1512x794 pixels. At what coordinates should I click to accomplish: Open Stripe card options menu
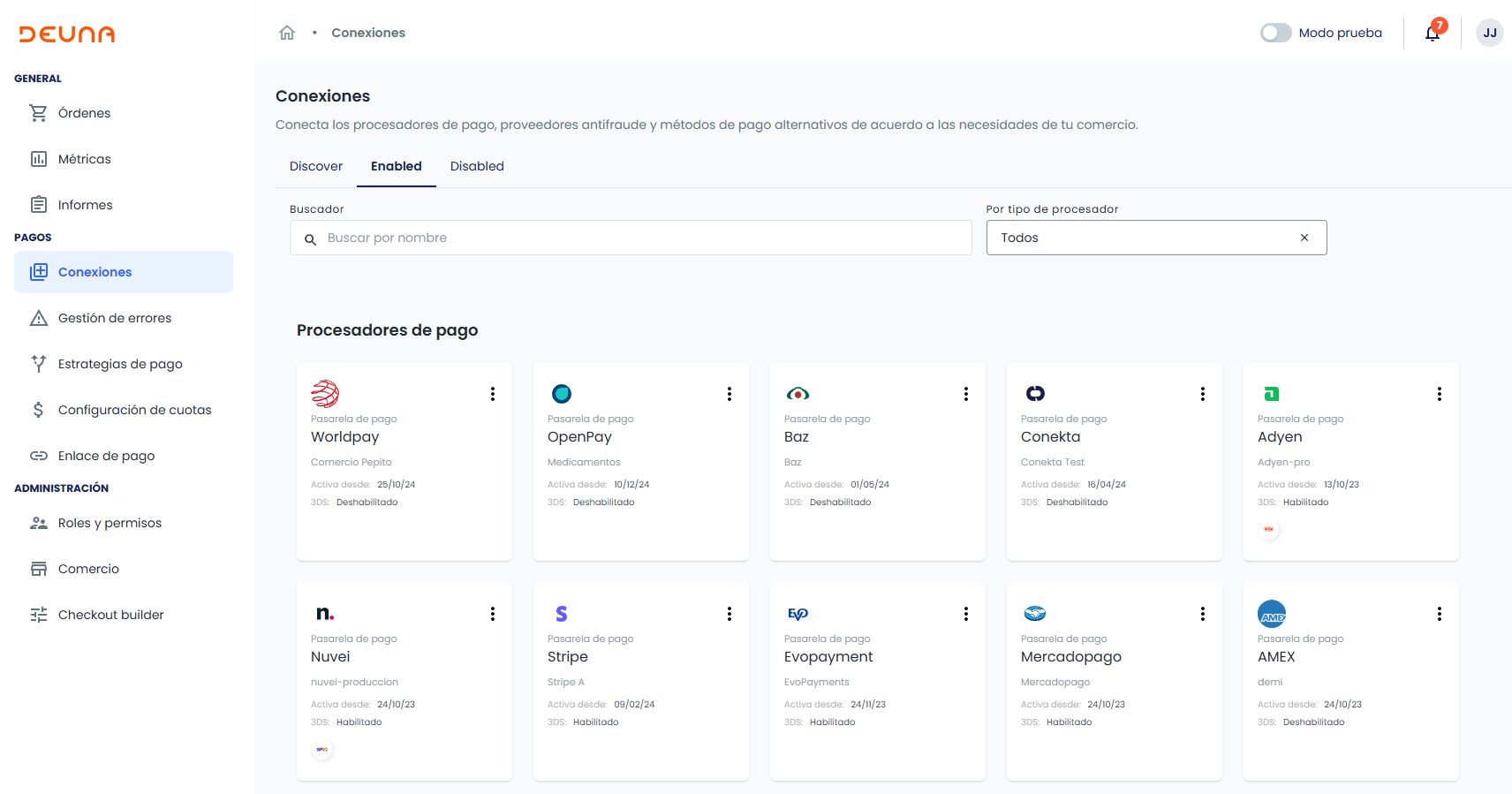[x=730, y=614]
